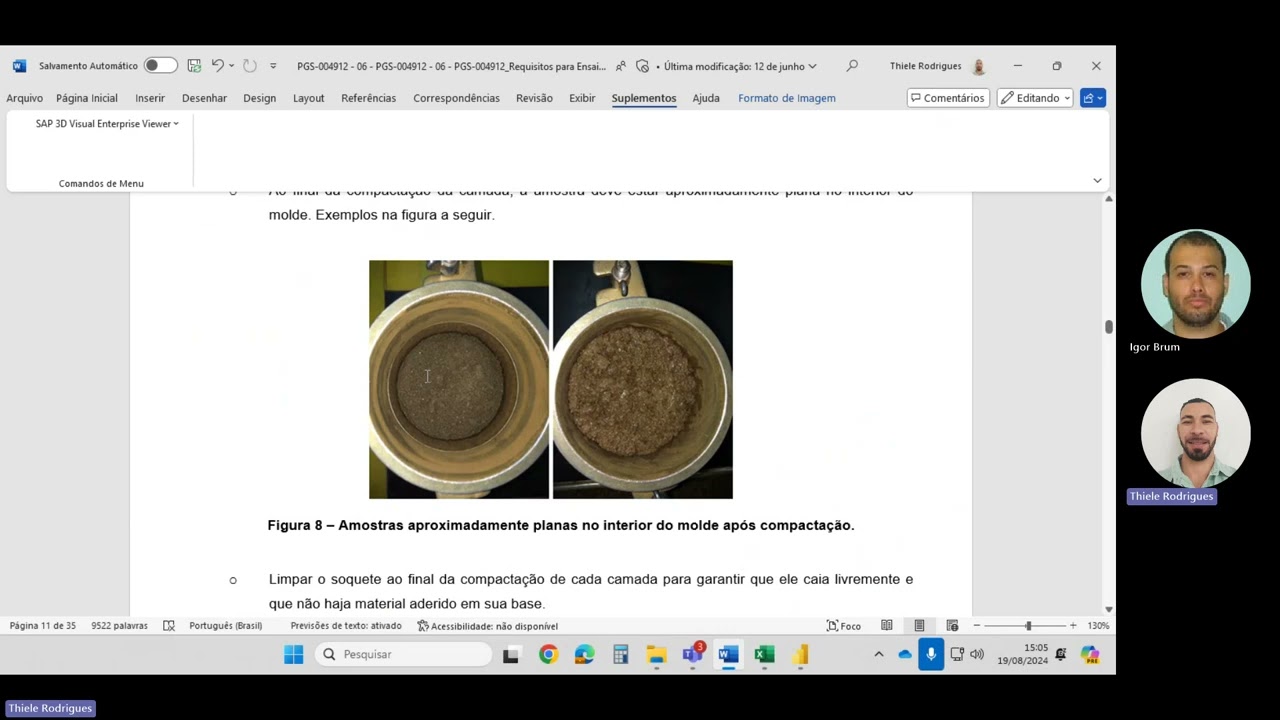Open the Windows Start menu
The image size is (1280, 720).
[293, 655]
